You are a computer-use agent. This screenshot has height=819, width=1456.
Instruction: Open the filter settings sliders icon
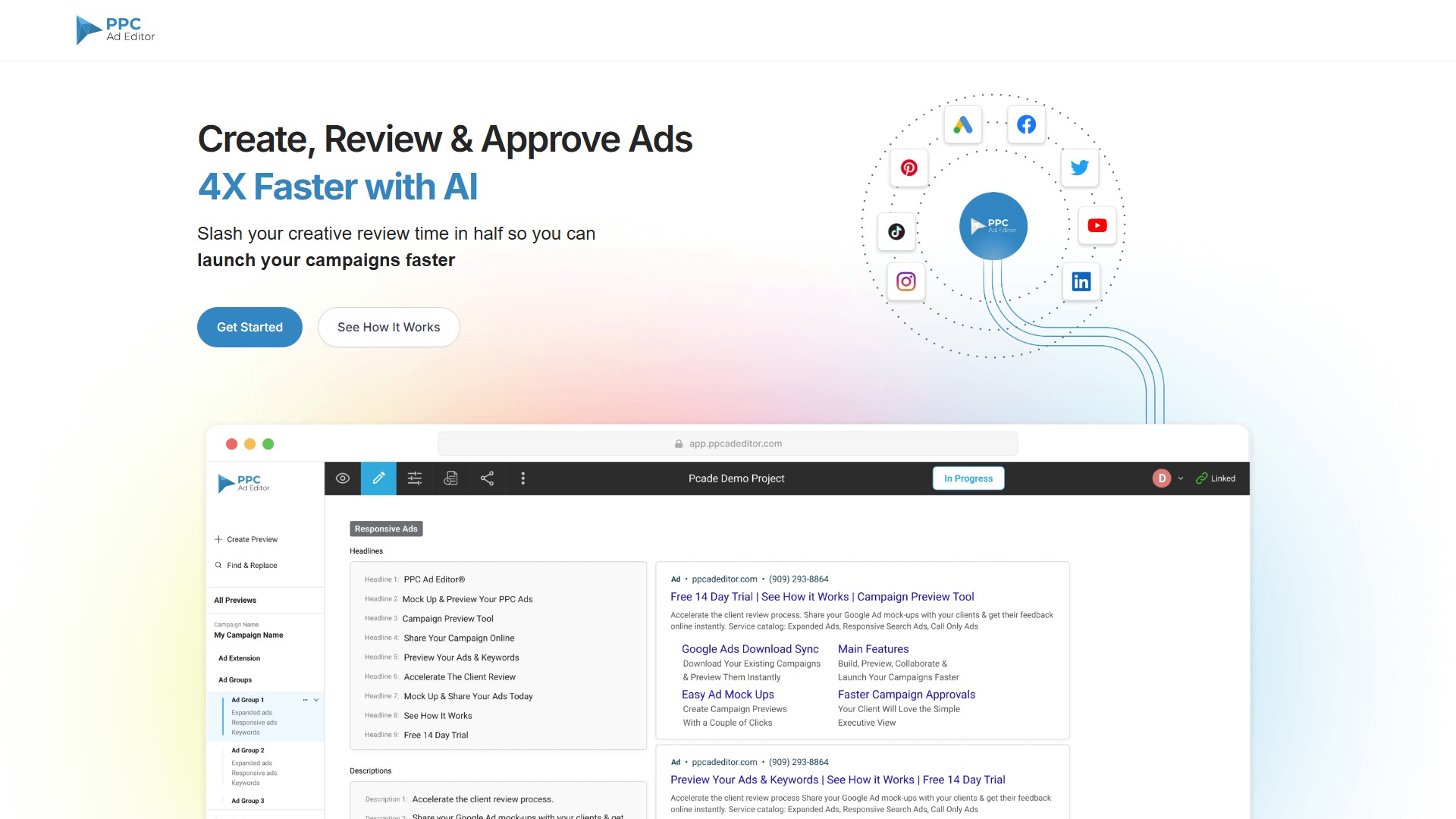pyautogui.click(x=415, y=478)
